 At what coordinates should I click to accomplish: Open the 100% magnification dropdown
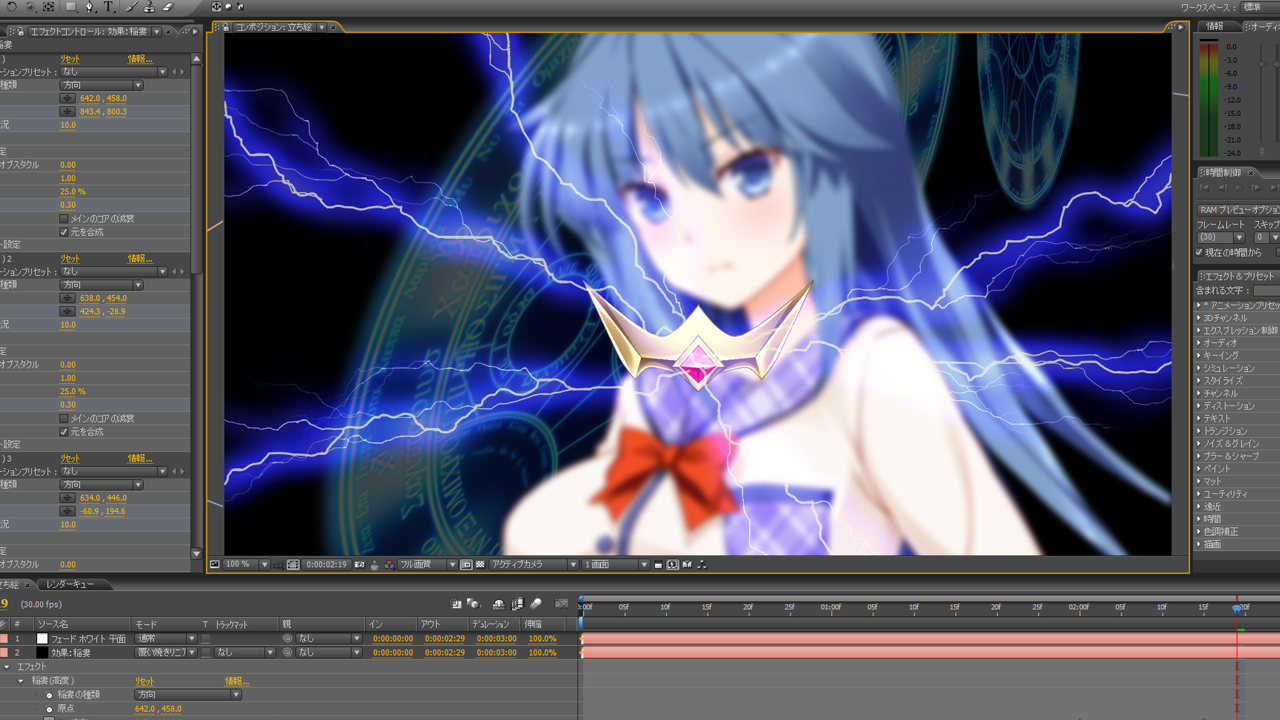point(246,564)
